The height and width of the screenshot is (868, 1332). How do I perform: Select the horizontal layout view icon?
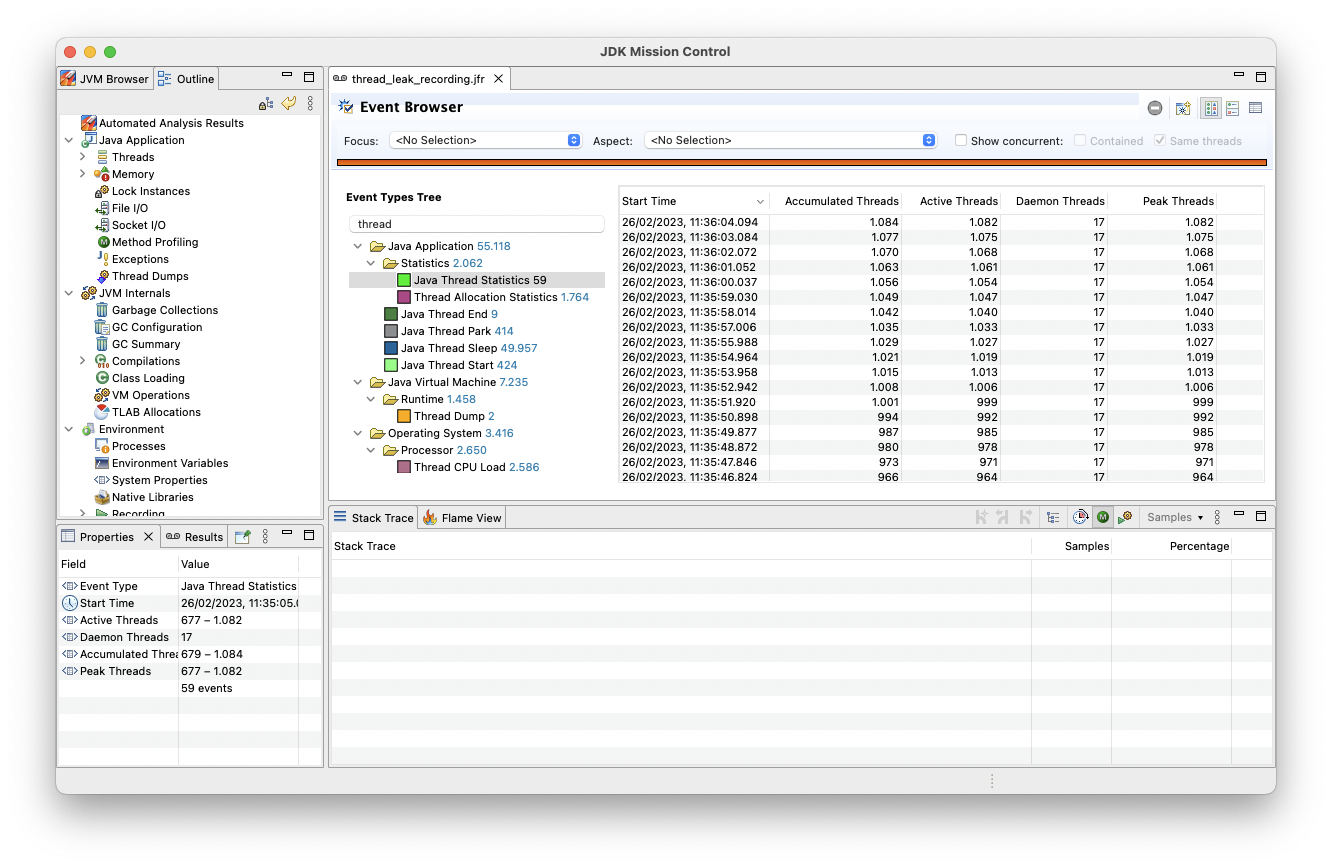[x=1234, y=107]
